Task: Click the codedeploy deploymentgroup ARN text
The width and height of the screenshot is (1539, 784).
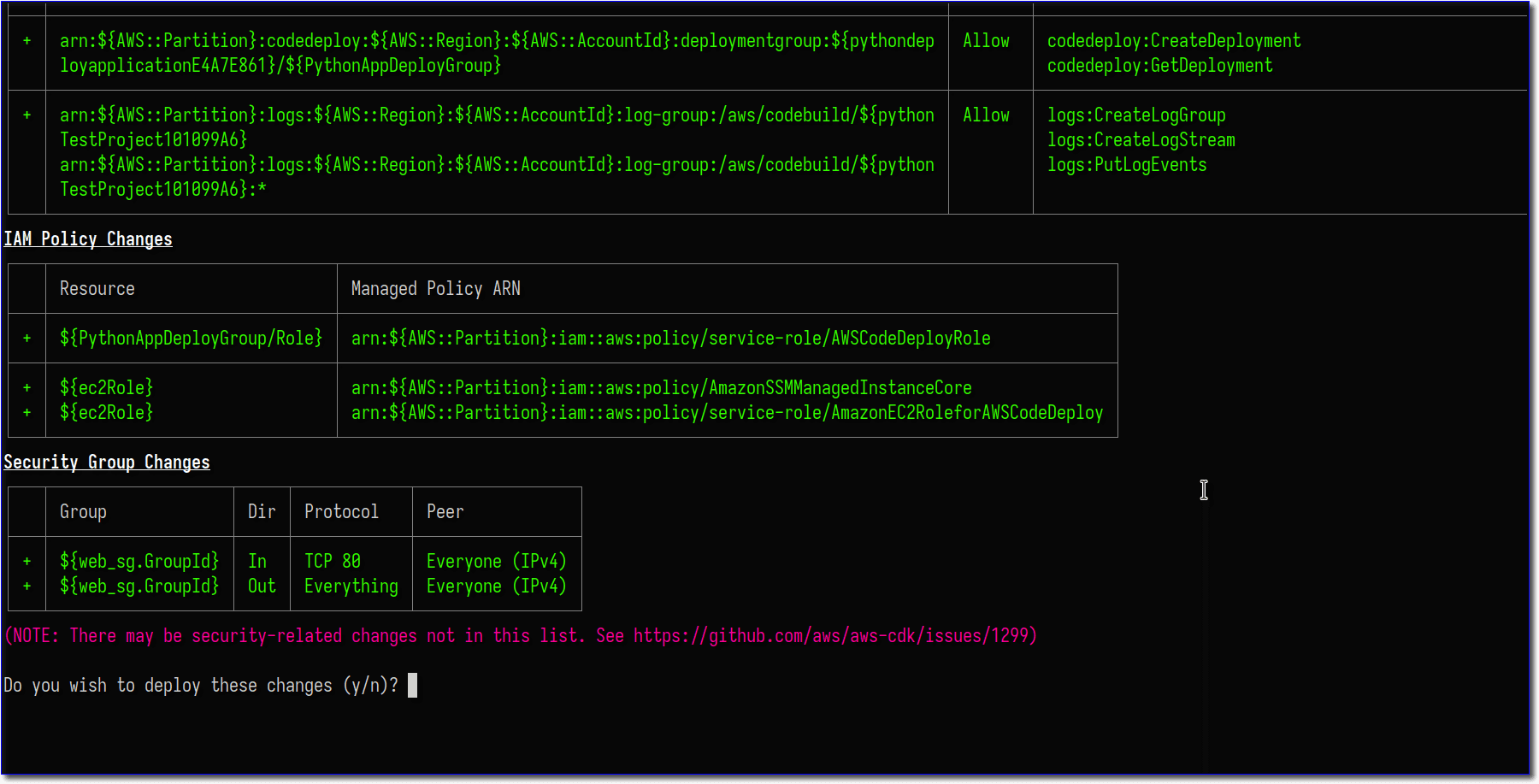Action: click(x=497, y=53)
